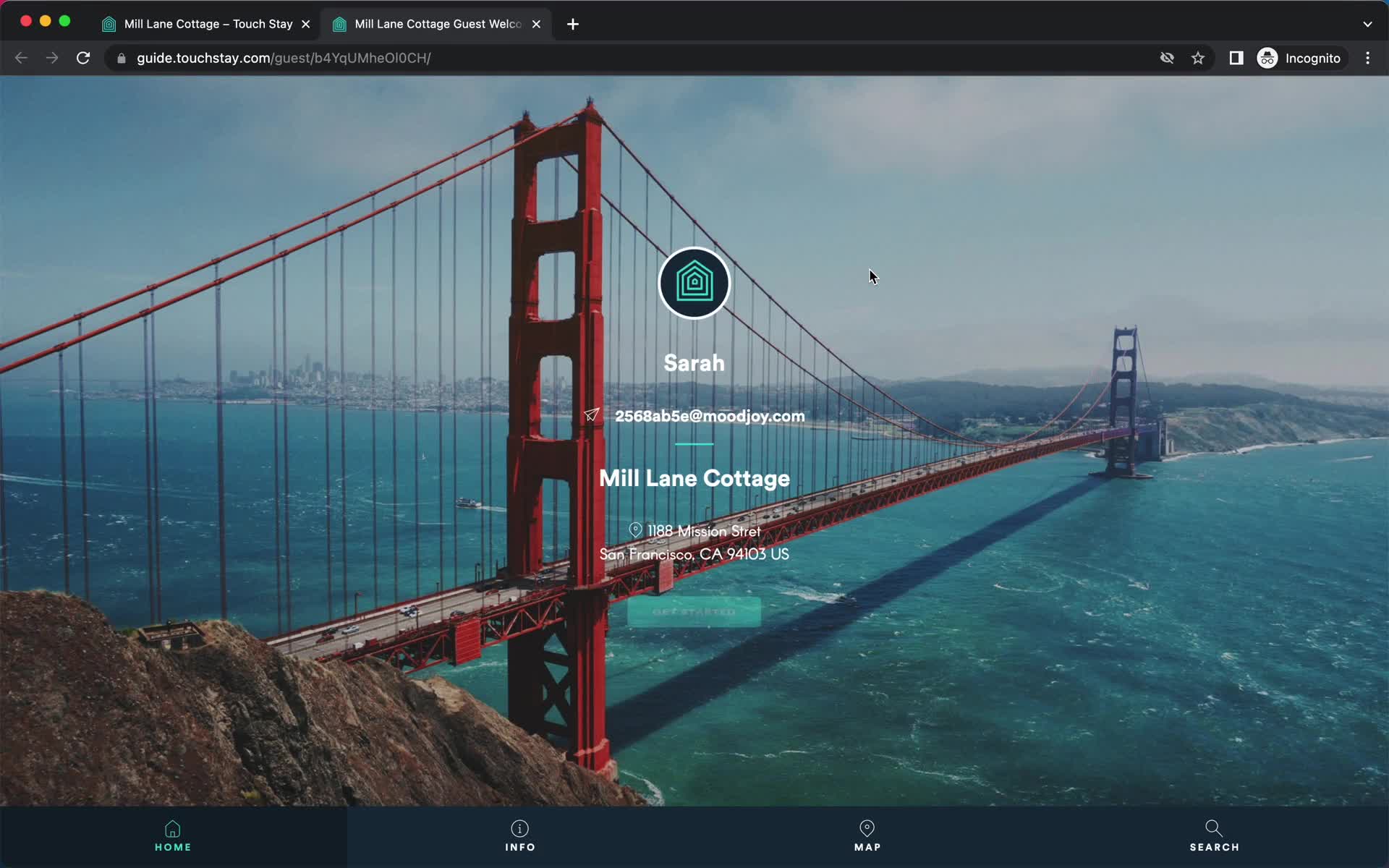The height and width of the screenshot is (868, 1389).
Task: Open Search in bottom navigation
Action: 1214,837
